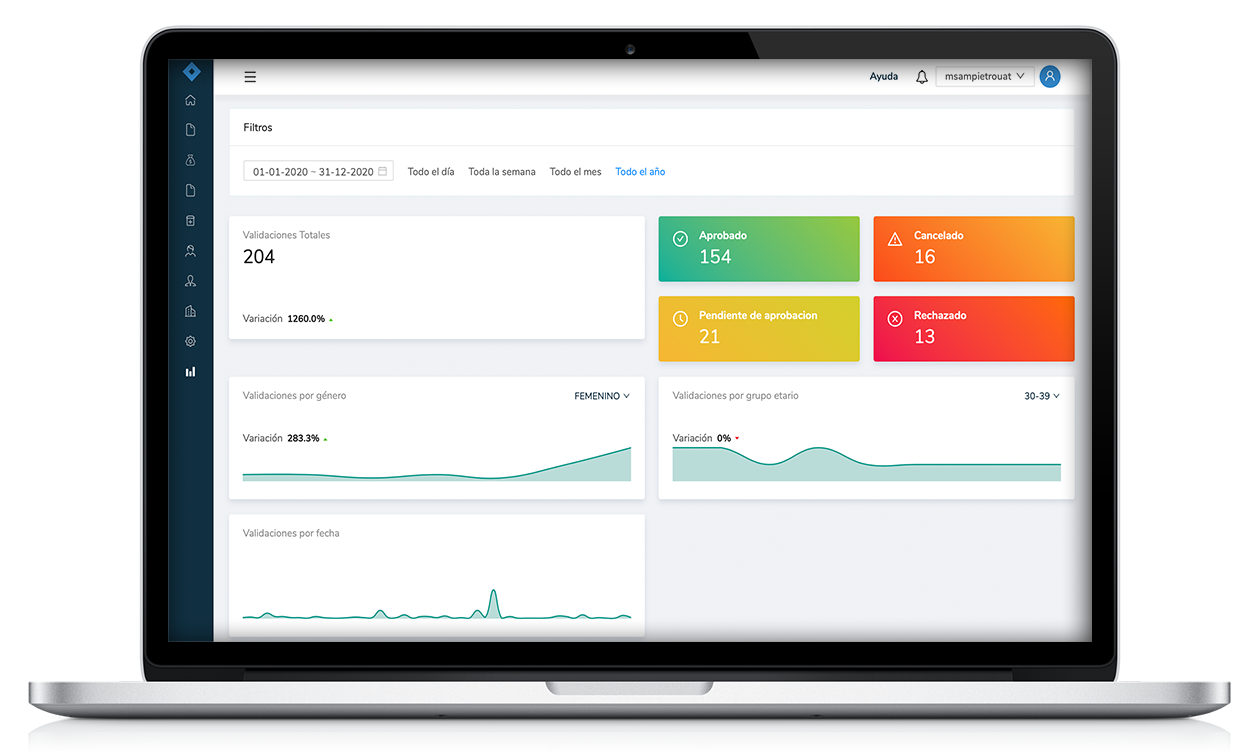Click the date range 01-01-2020 field
Screen dimensions: 1260x756
click(318, 172)
